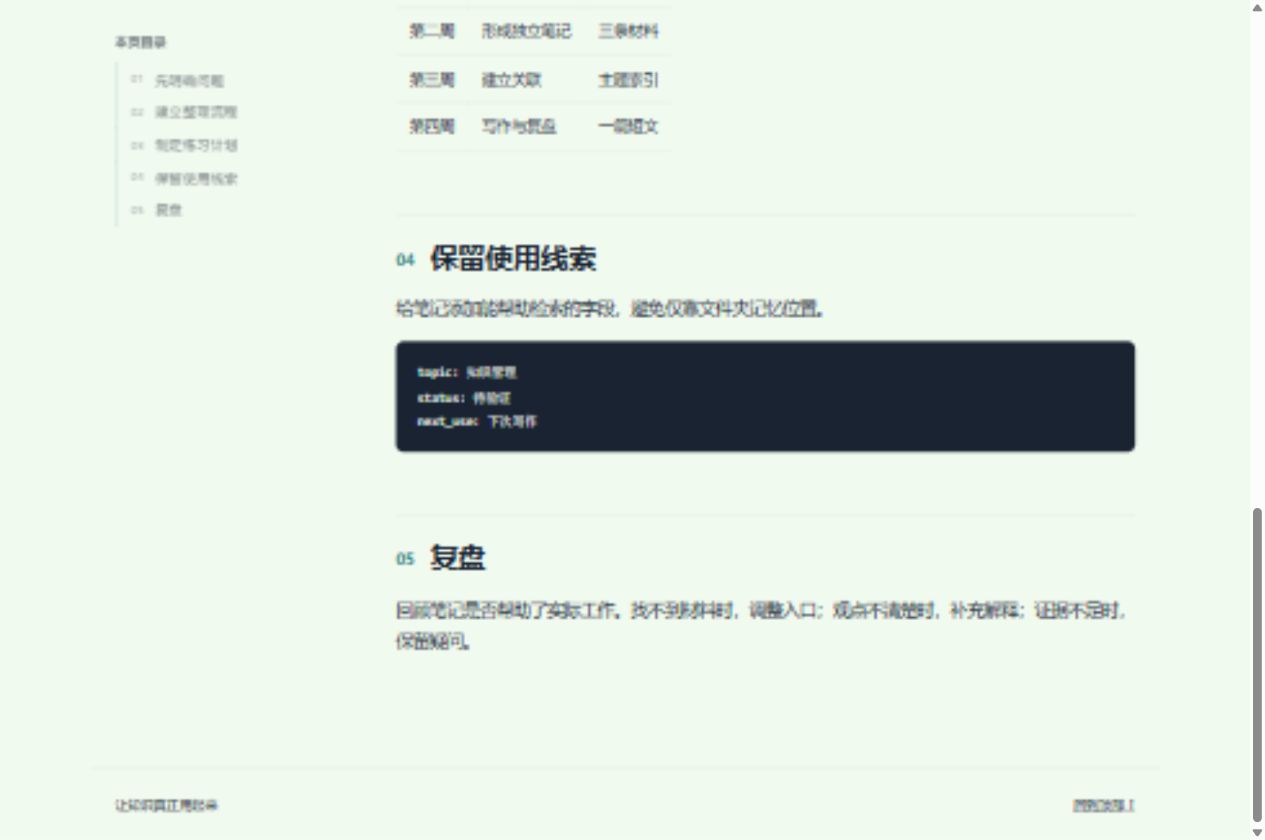Click sidebar item 05 复盘
Image resolution: width=1265 pixels, height=840 pixels.
point(157,210)
